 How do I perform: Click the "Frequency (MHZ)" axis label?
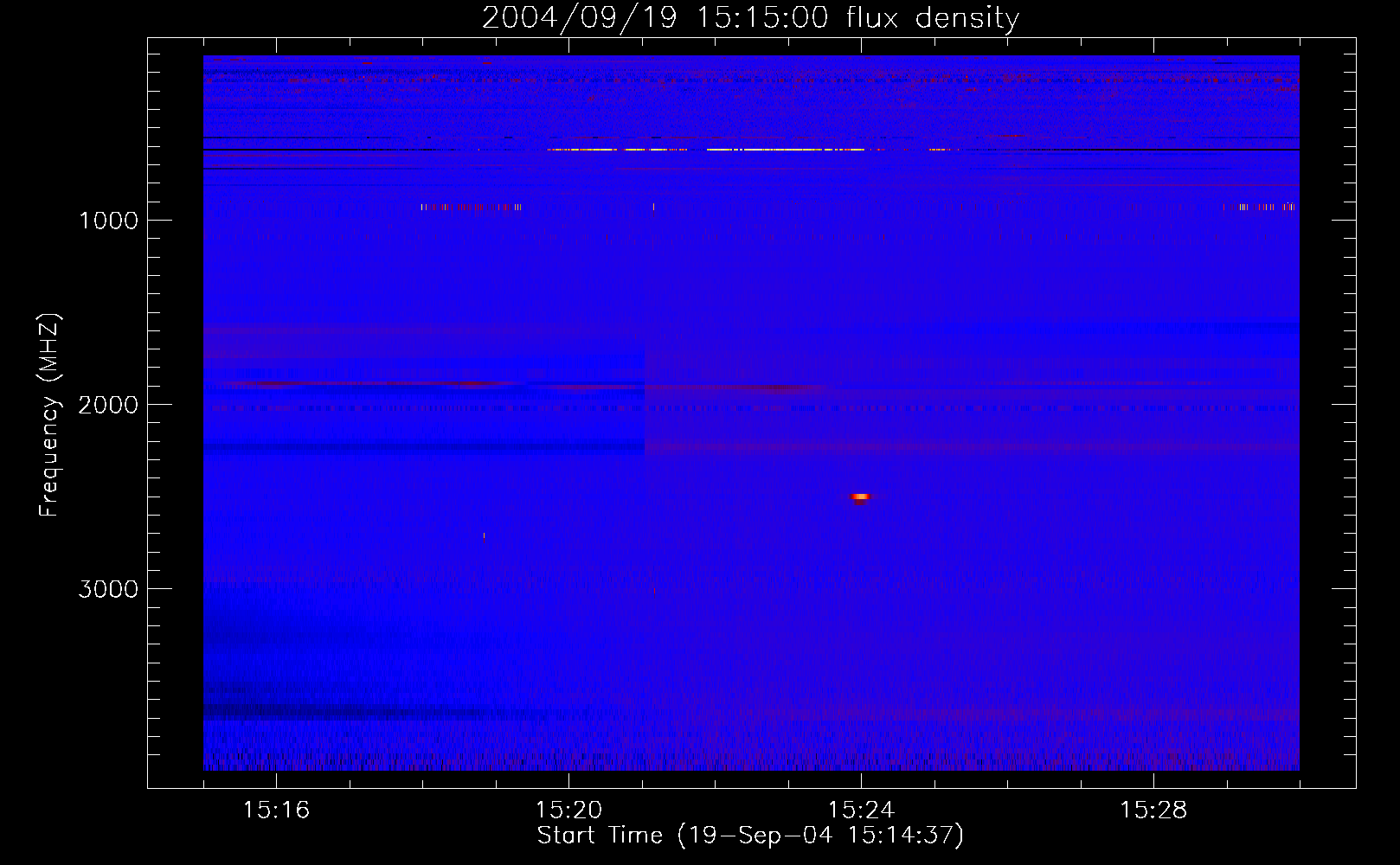point(49,415)
